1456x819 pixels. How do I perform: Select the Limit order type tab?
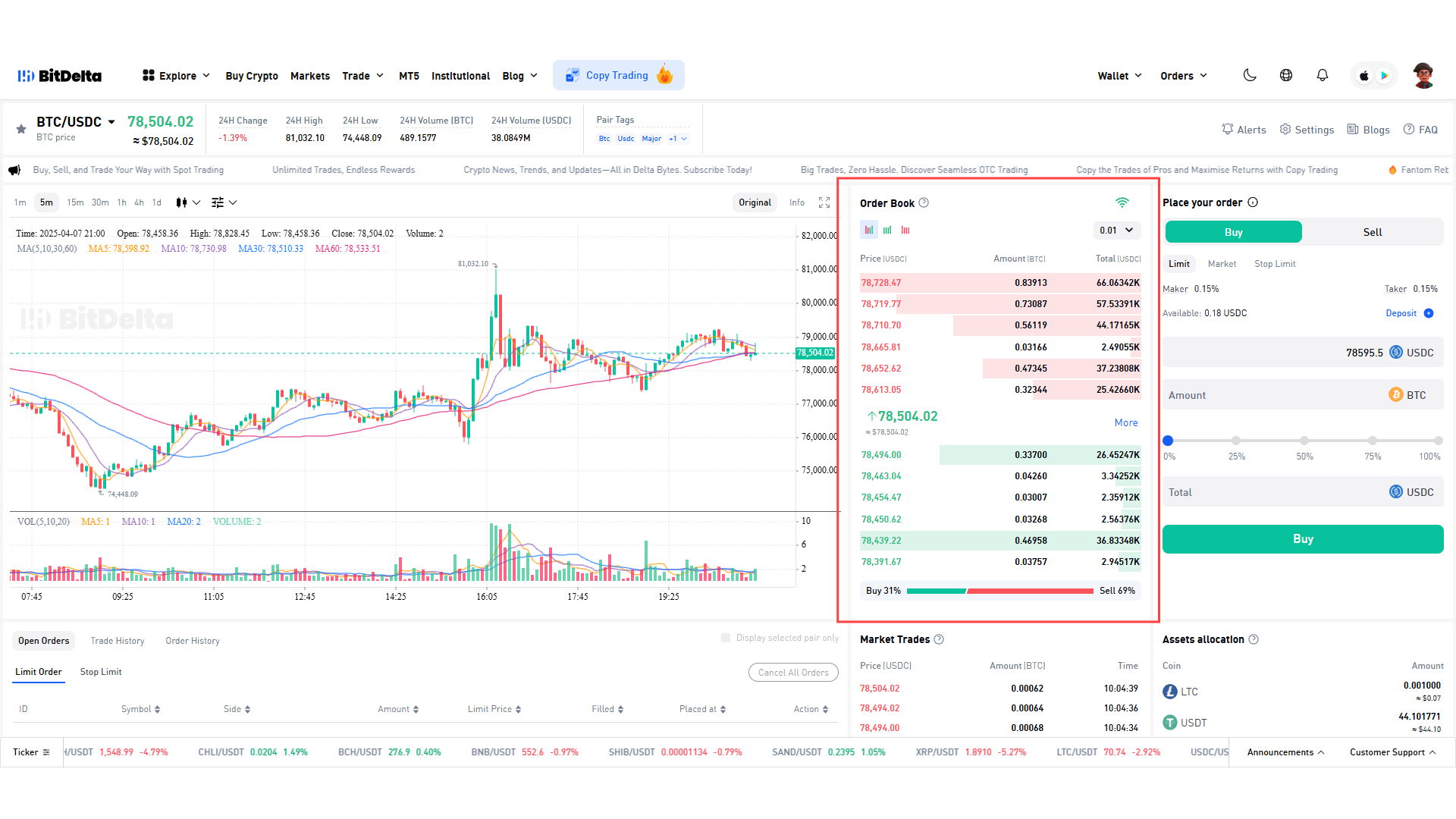click(x=1179, y=264)
